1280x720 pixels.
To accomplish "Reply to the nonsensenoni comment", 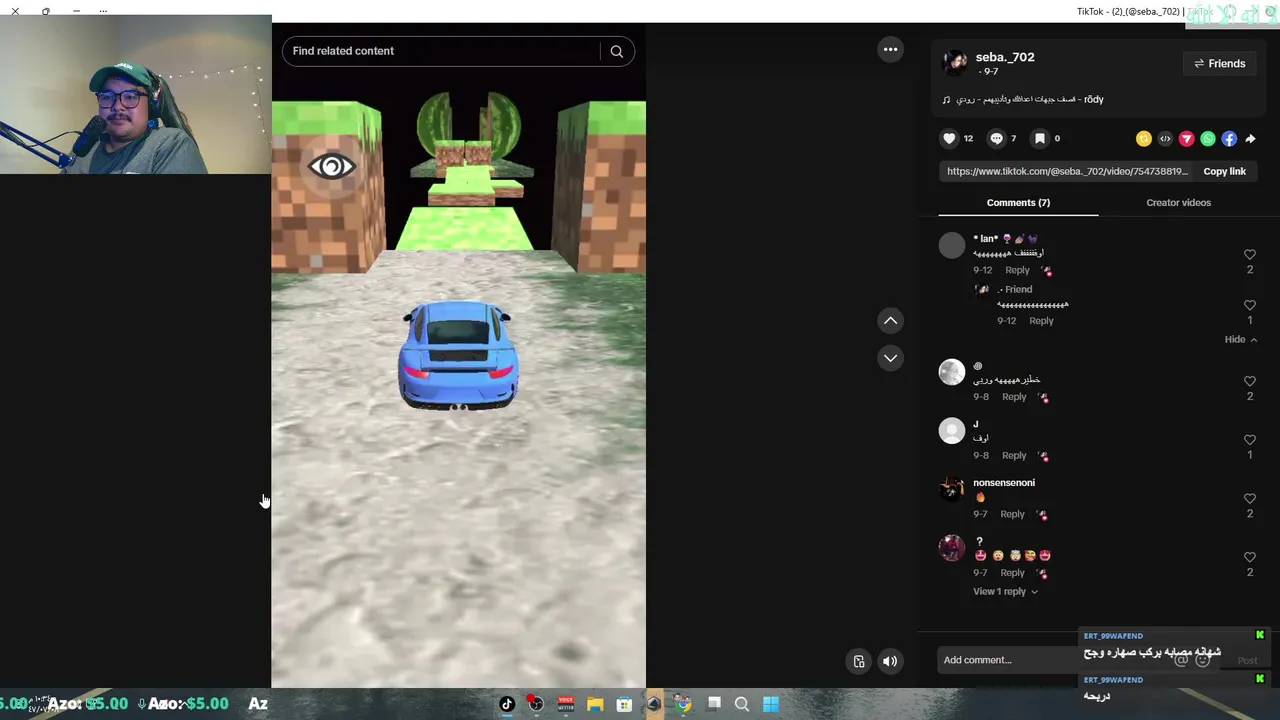I will tap(1012, 514).
